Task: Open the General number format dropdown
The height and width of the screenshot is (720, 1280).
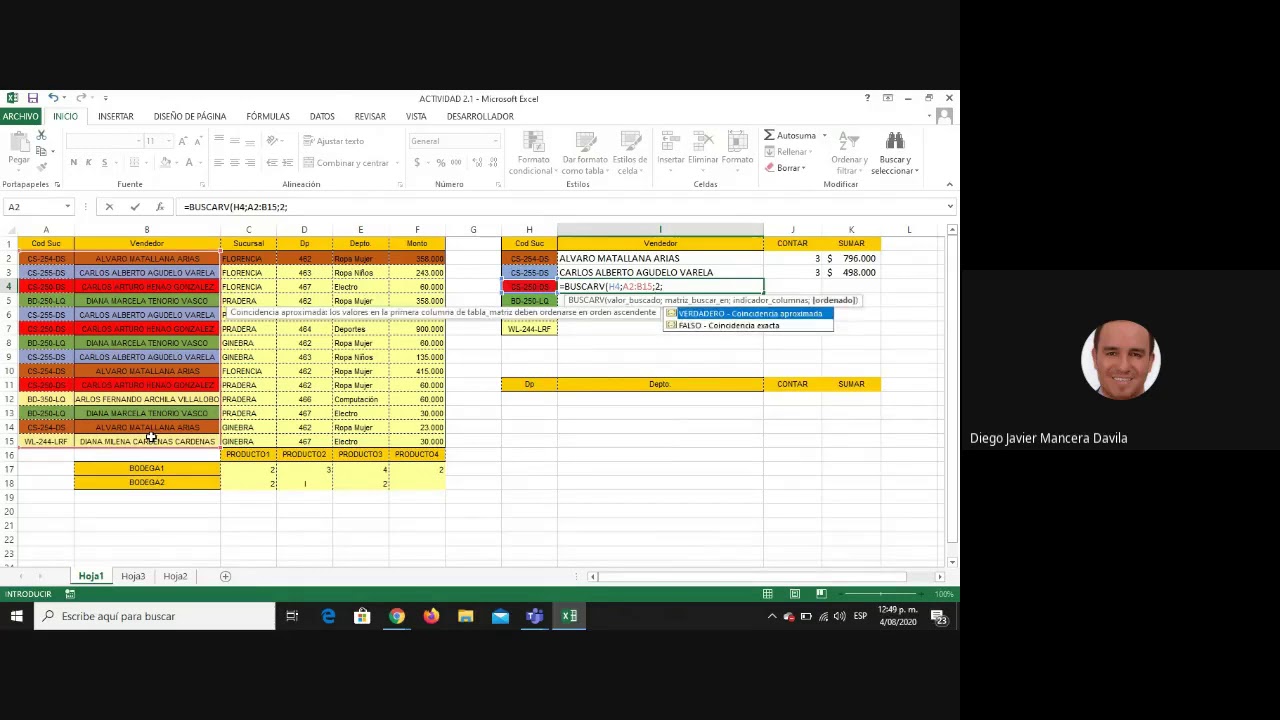Action: 495,141
